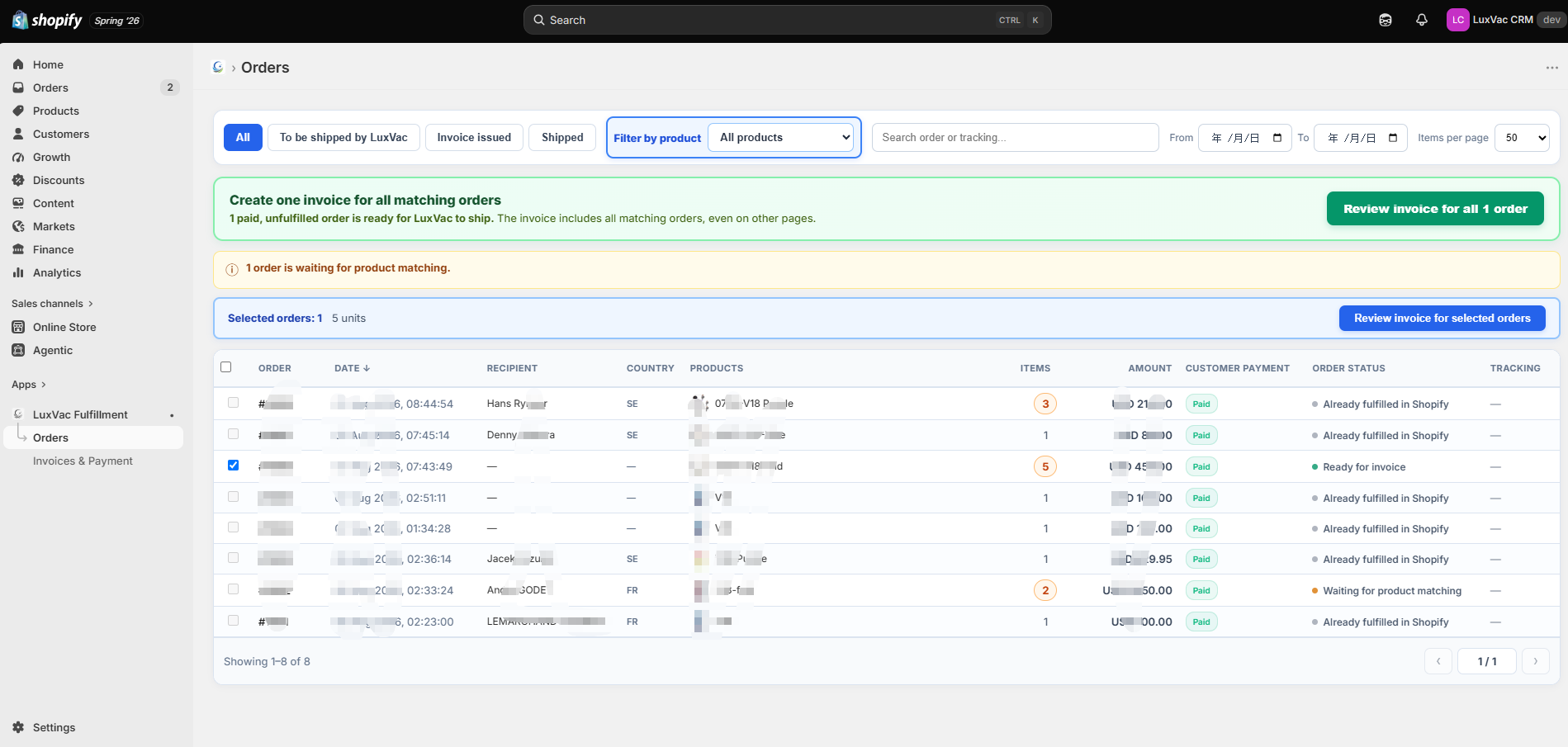The image size is (1568, 747).
Task: Open Invoices & Payment in sidebar
Action: pos(83,461)
